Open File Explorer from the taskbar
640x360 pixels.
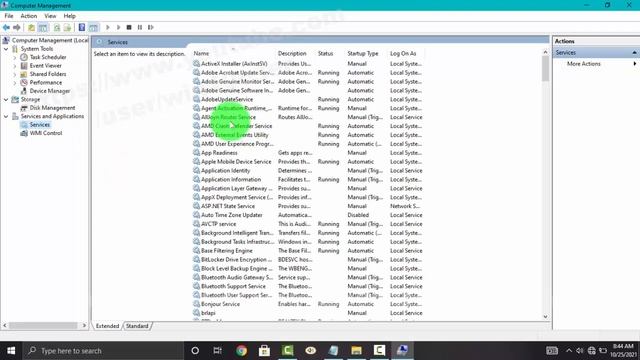(x=356, y=351)
